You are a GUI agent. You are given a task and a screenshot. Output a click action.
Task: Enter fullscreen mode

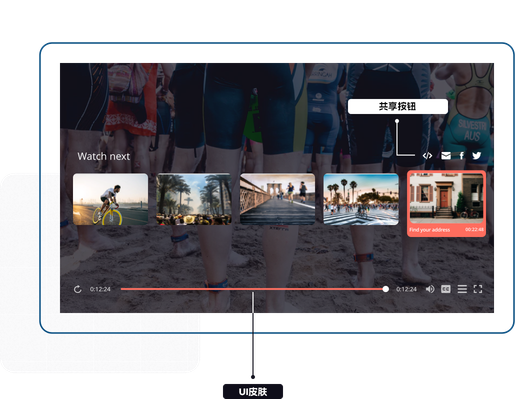click(478, 289)
